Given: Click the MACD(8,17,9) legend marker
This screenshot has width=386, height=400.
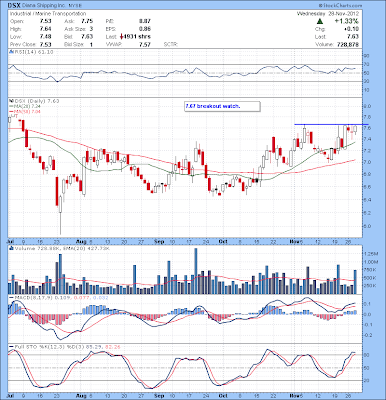Looking at the screenshot, I should [x=11, y=297].
